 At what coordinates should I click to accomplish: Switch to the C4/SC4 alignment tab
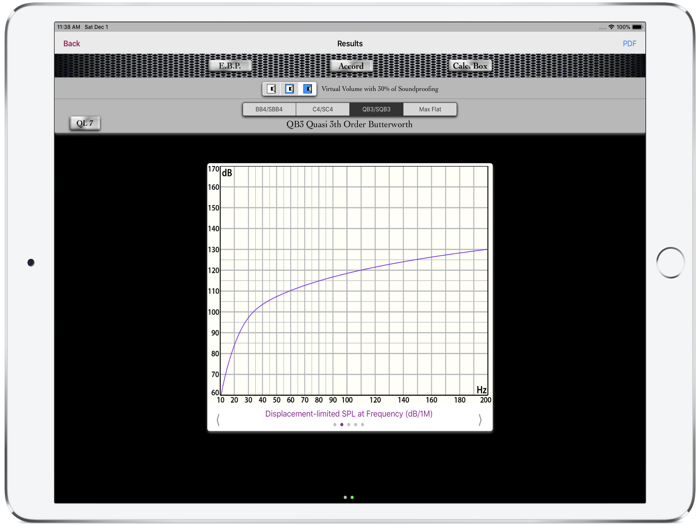click(x=323, y=110)
